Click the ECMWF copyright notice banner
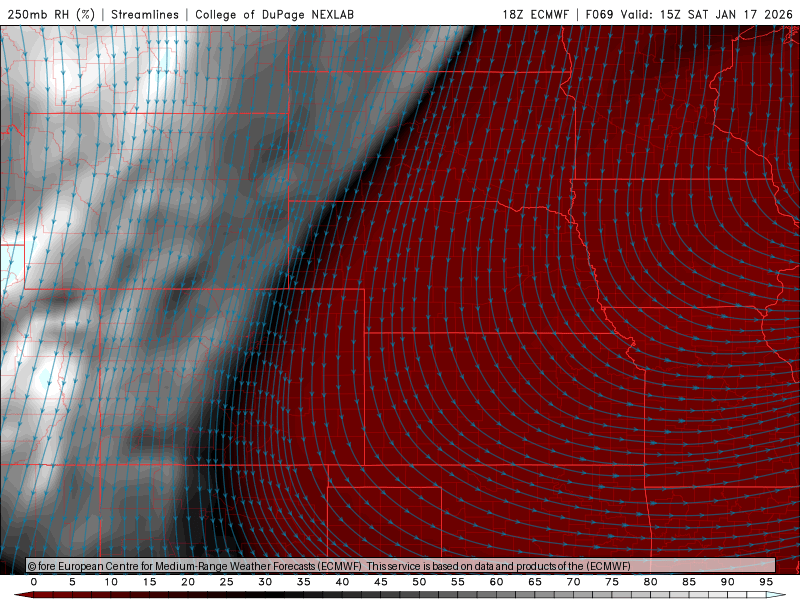The height and width of the screenshot is (600, 800). click(x=401, y=566)
